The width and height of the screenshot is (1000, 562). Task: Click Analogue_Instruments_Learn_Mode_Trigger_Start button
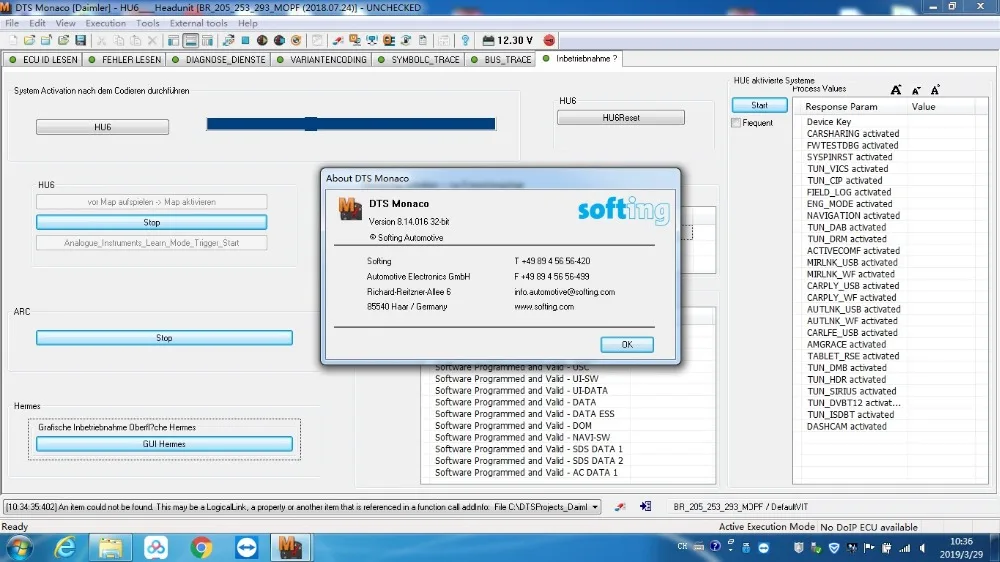151,242
